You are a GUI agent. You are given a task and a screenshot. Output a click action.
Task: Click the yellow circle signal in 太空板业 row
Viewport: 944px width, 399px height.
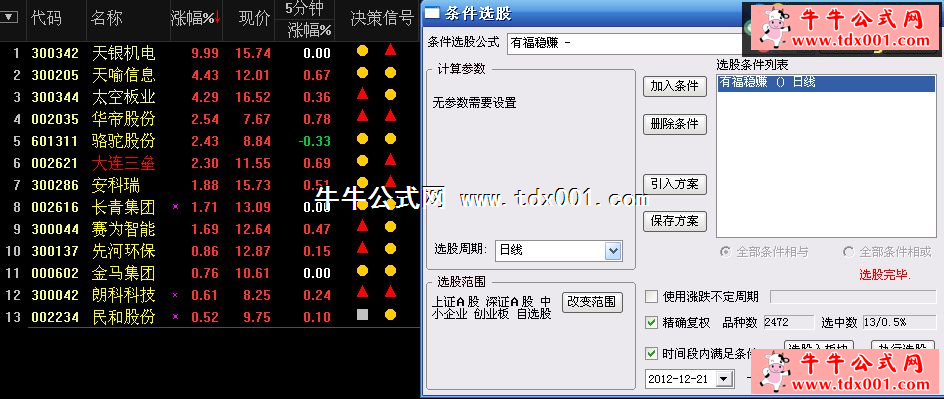click(x=390, y=94)
